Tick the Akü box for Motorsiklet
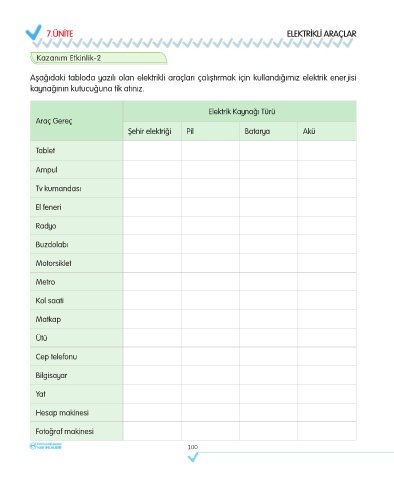This screenshot has width=394, height=480. [327, 263]
